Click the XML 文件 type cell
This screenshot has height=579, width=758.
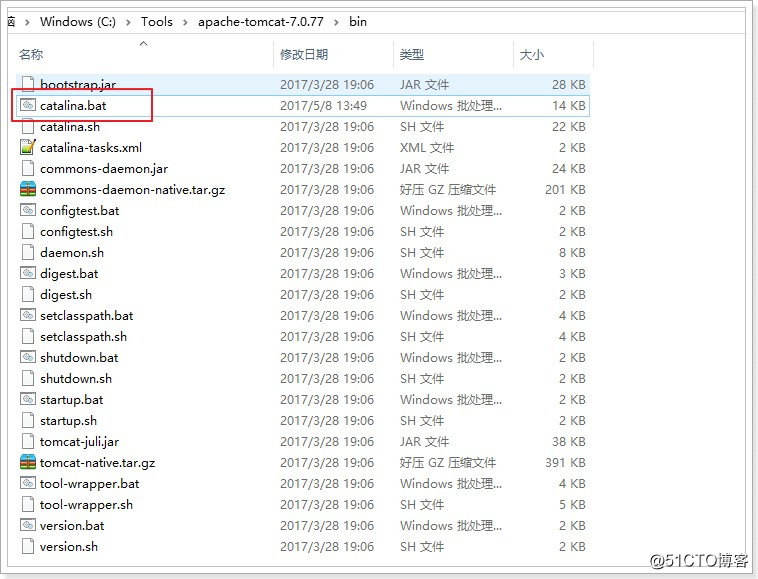[x=427, y=147]
